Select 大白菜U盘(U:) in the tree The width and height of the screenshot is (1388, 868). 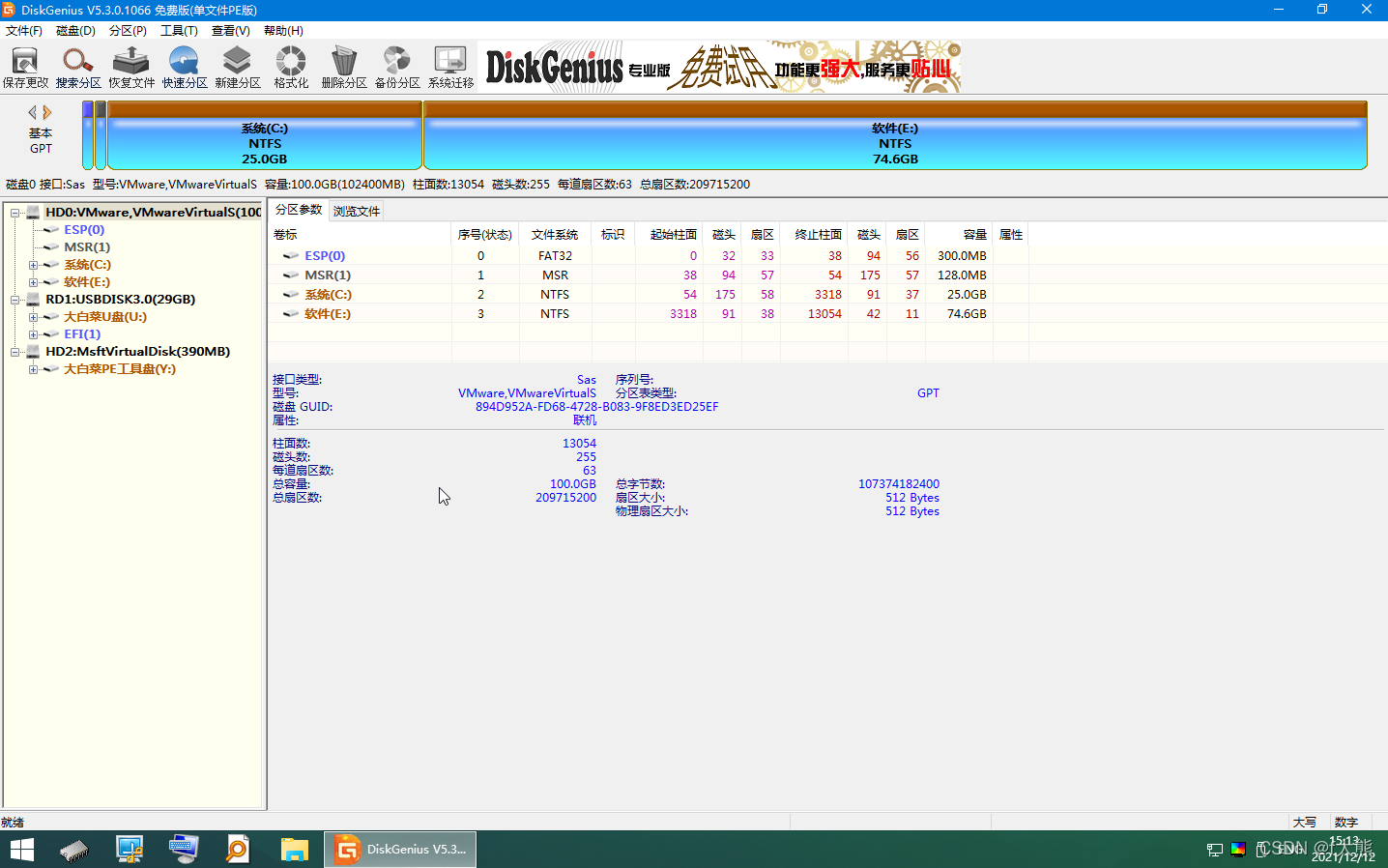(105, 317)
